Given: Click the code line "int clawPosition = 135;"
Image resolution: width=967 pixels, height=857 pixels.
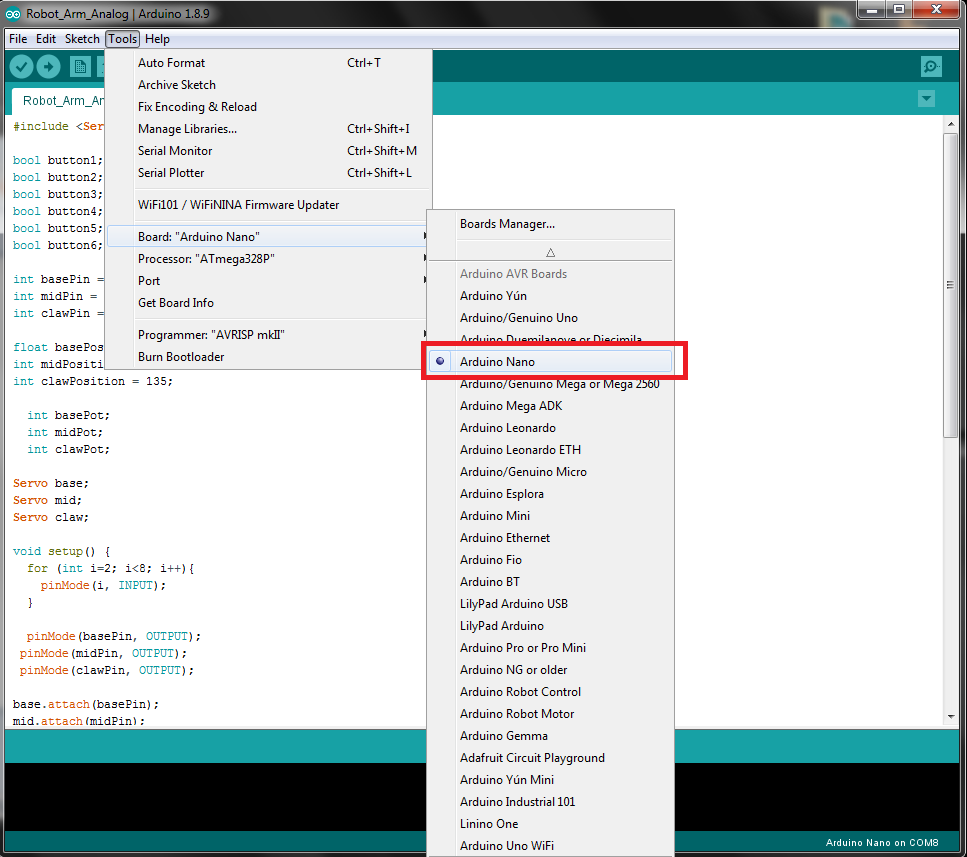Looking at the screenshot, I should coord(93,382).
